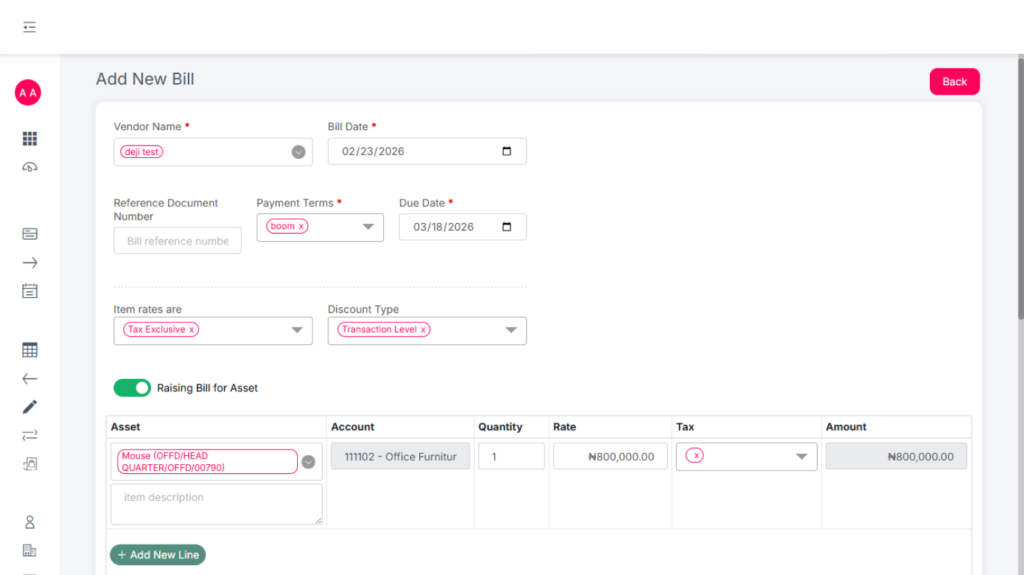Click the person user icon in sidebar
Image resolution: width=1024 pixels, height=575 pixels.
(30, 522)
